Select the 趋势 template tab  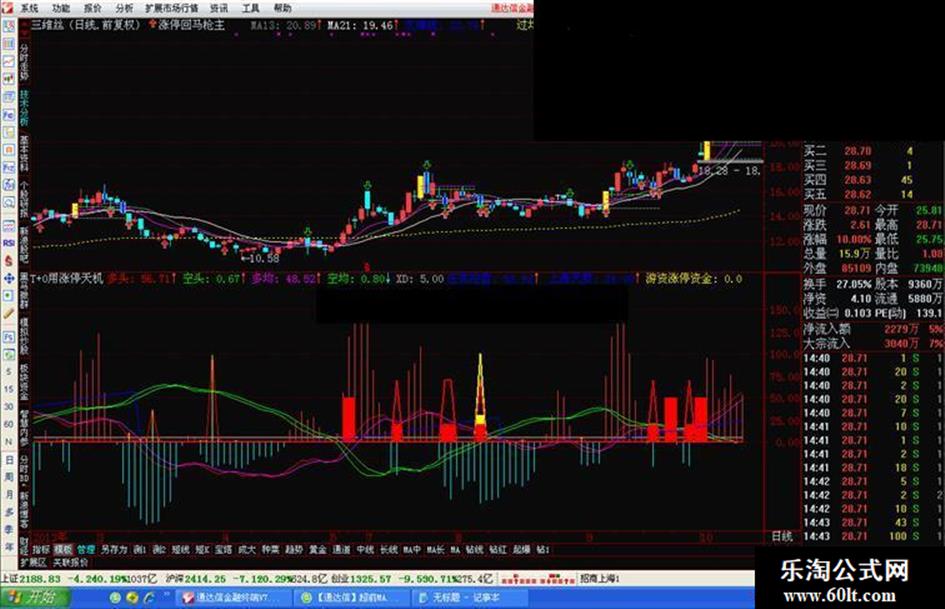click(x=294, y=549)
